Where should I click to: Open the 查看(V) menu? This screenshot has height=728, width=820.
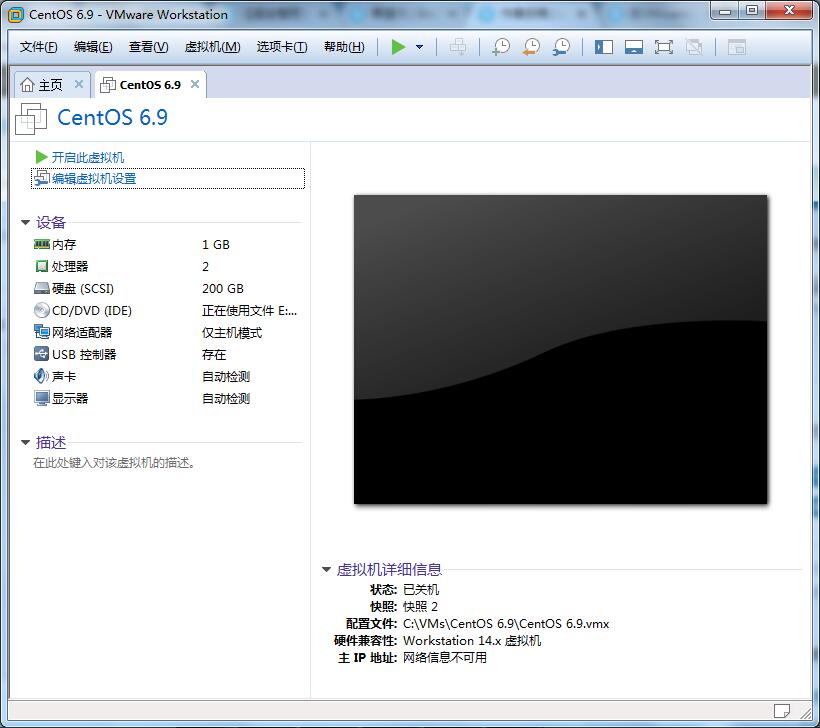(149, 47)
